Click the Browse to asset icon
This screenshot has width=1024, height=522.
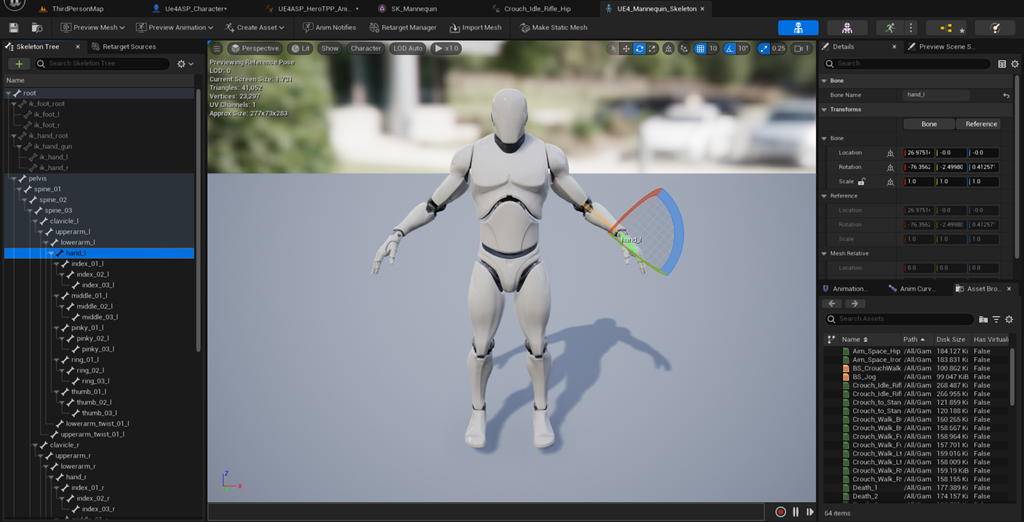tap(37, 27)
